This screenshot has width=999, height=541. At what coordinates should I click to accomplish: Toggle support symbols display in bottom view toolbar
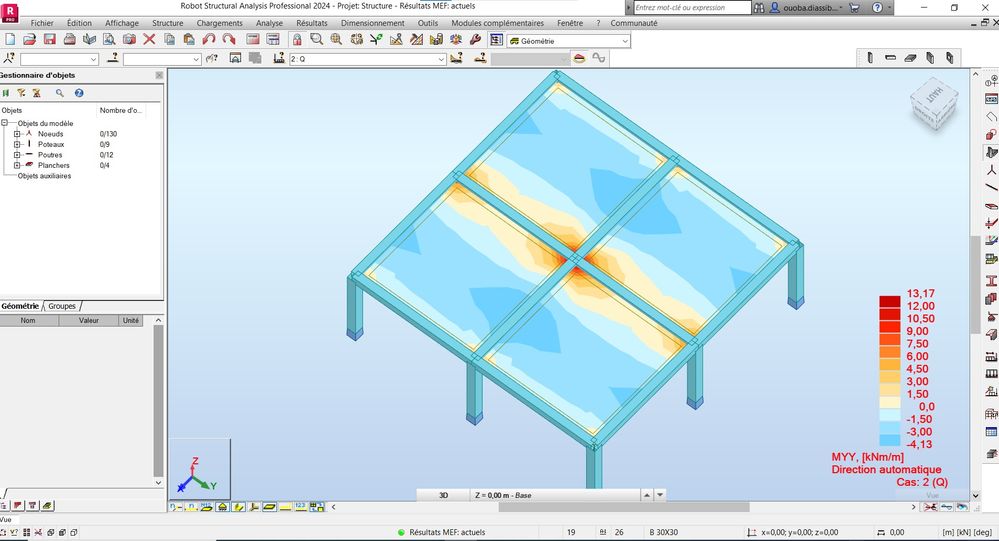[x=222, y=507]
